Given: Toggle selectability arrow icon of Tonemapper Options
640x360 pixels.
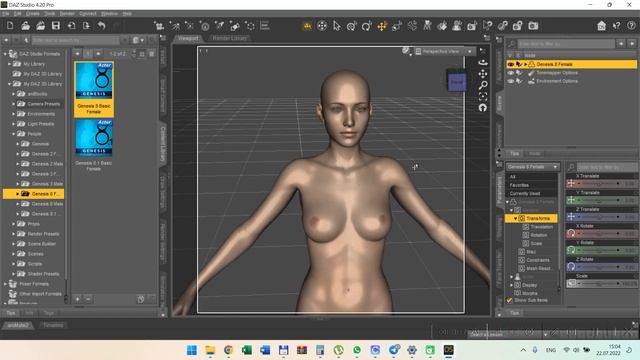Looking at the screenshot, I should click(519, 73).
